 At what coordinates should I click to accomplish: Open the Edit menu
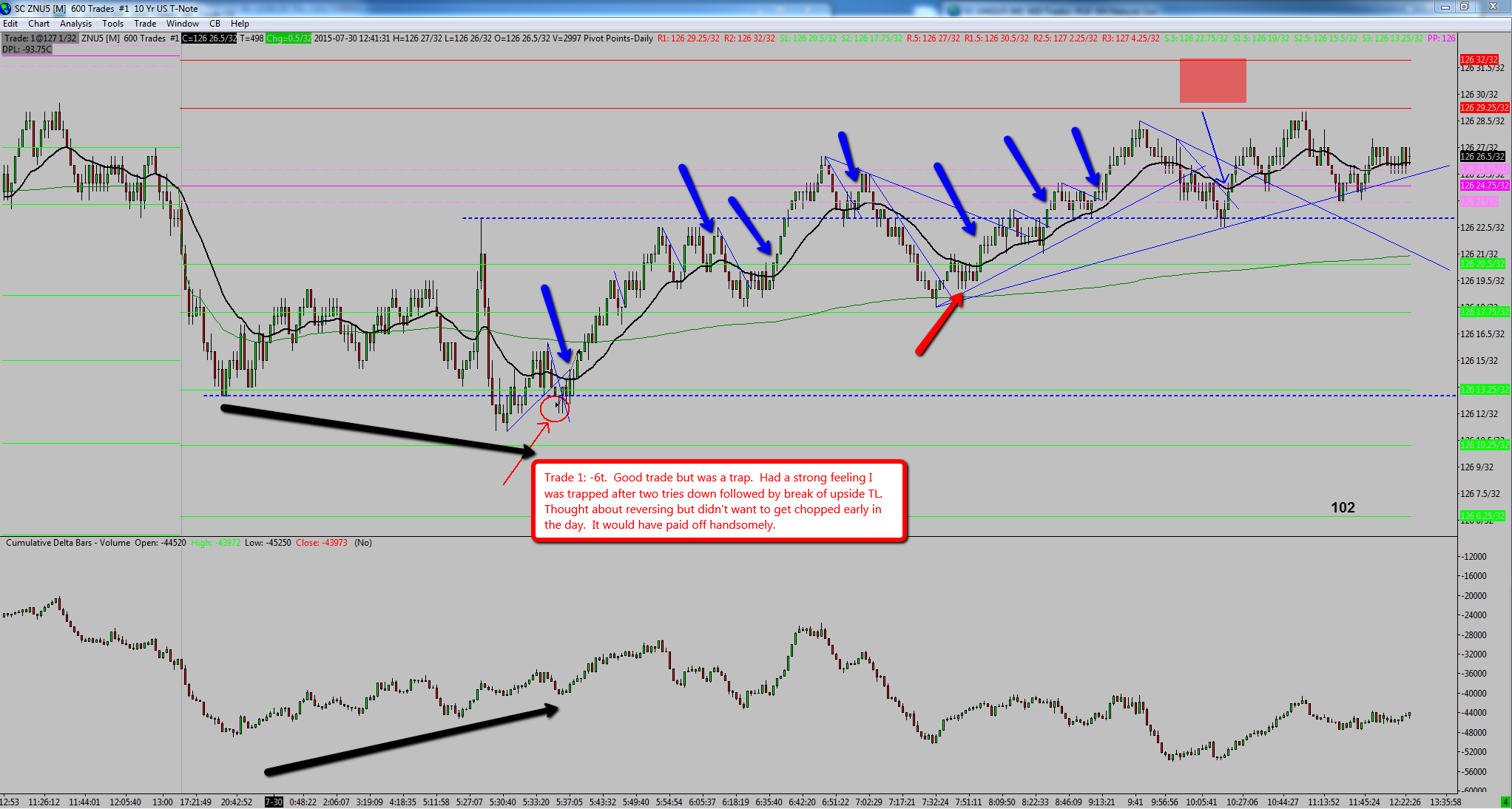point(10,24)
